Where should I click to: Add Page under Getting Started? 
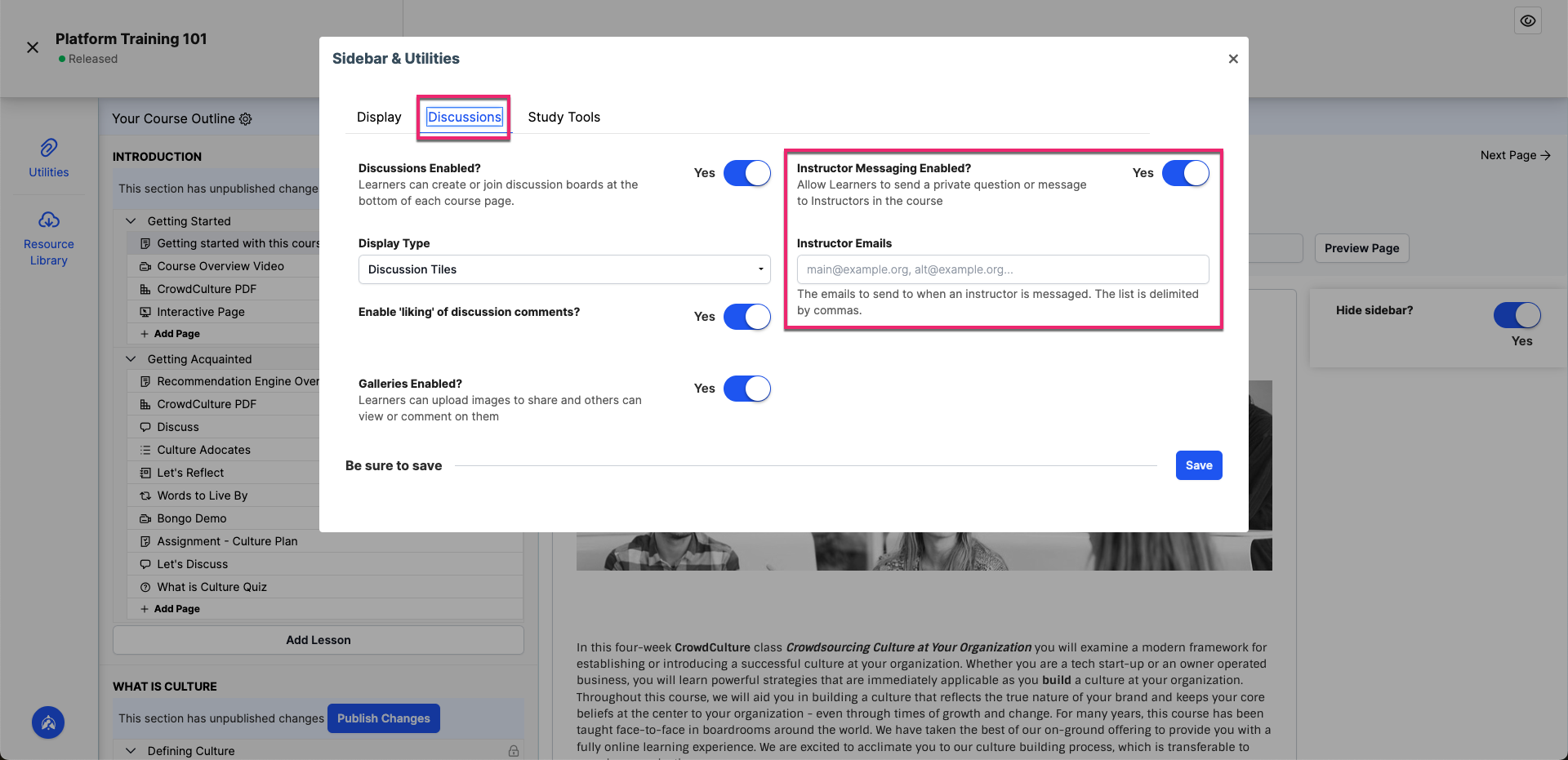click(x=170, y=334)
